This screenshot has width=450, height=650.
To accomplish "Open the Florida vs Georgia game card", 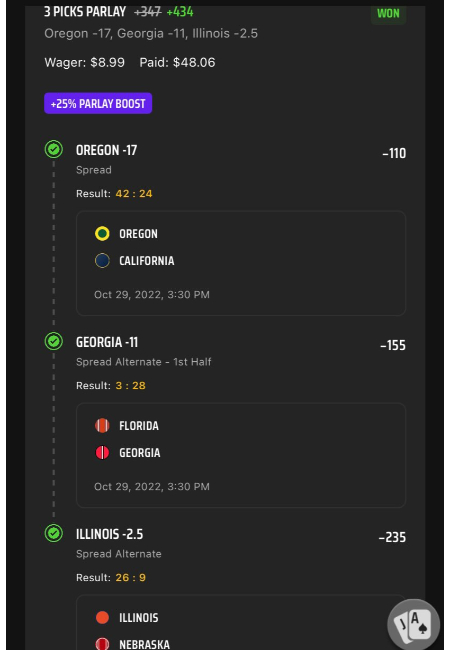I will [x=241, y=455].
